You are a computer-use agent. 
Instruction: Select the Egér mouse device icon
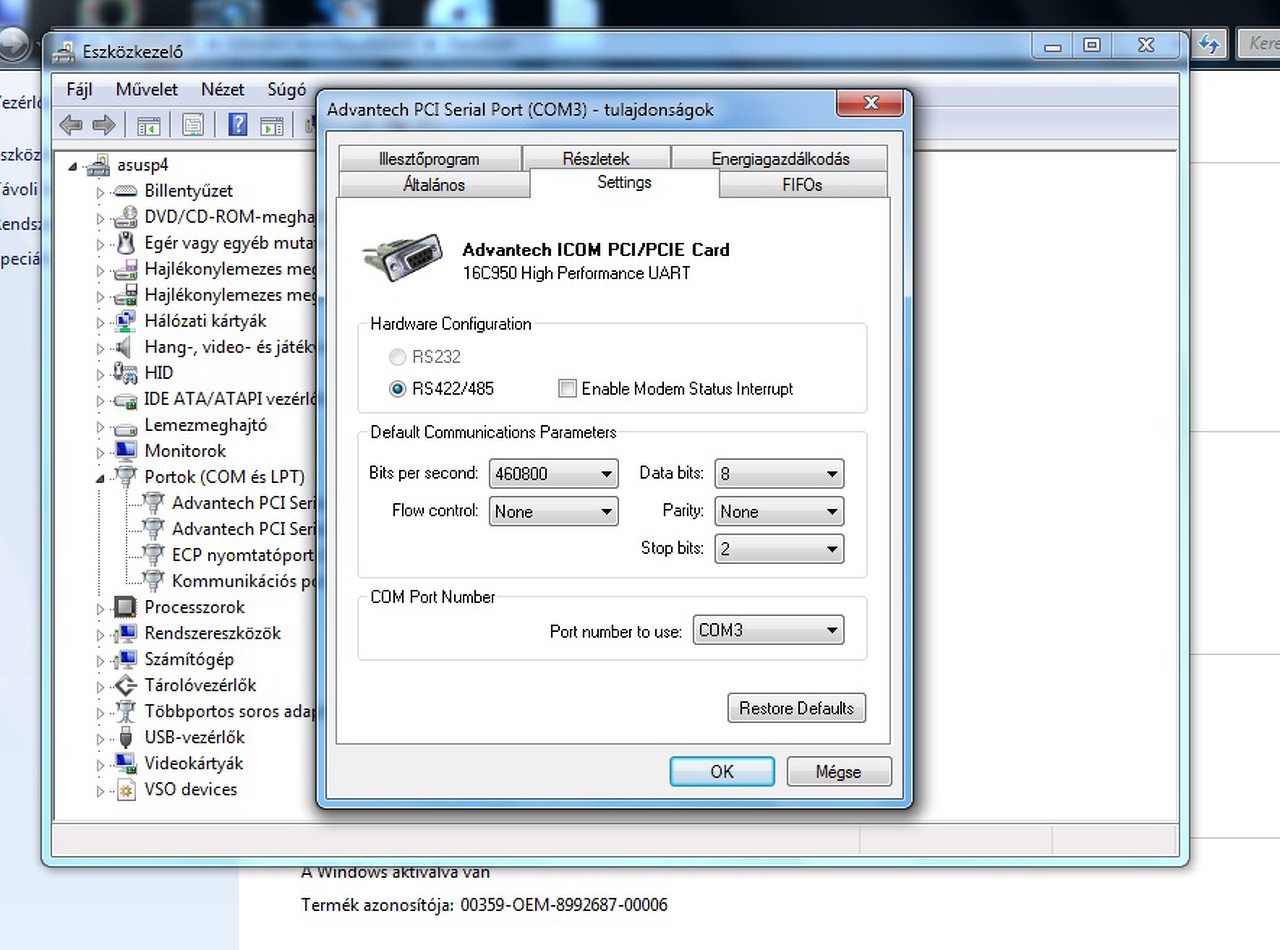click(125, 243)
